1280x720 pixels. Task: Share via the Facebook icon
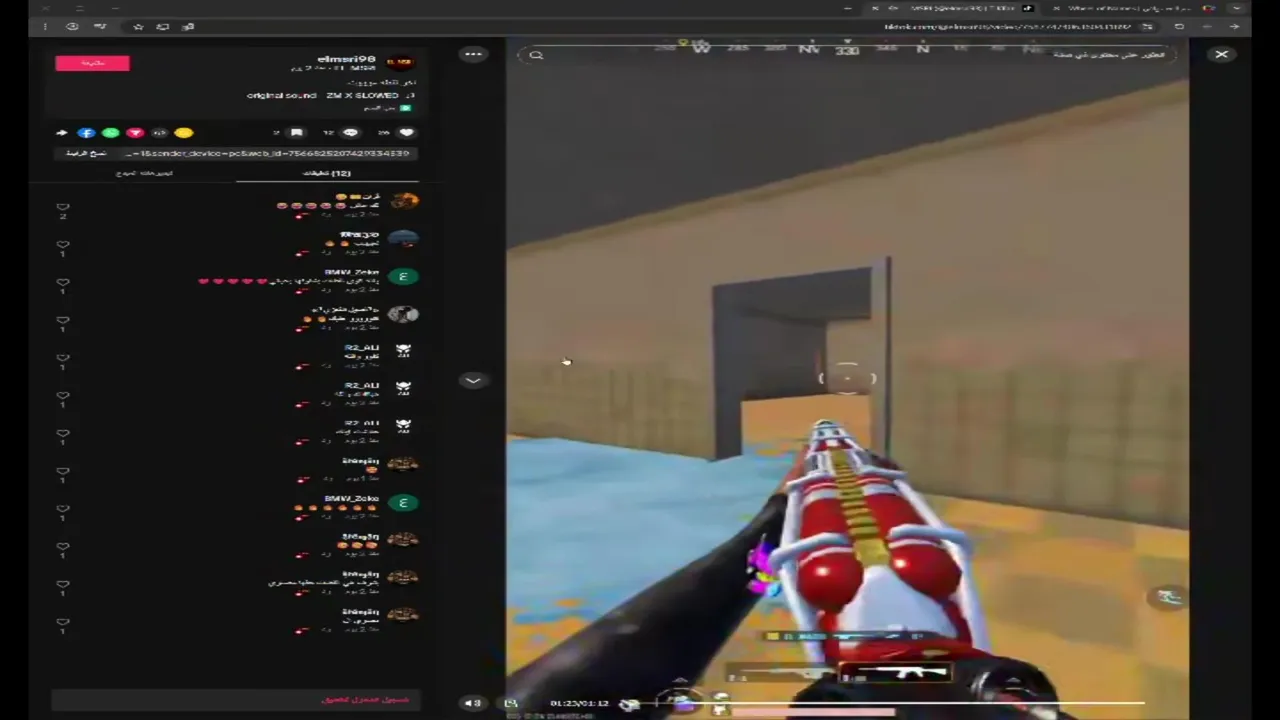coord(87,132)
